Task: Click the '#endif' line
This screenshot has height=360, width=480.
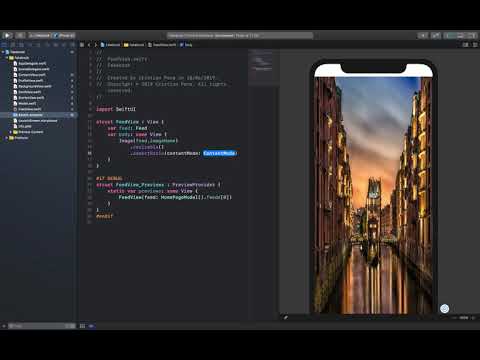Action: pyautogui.click(x=105, y=216)
